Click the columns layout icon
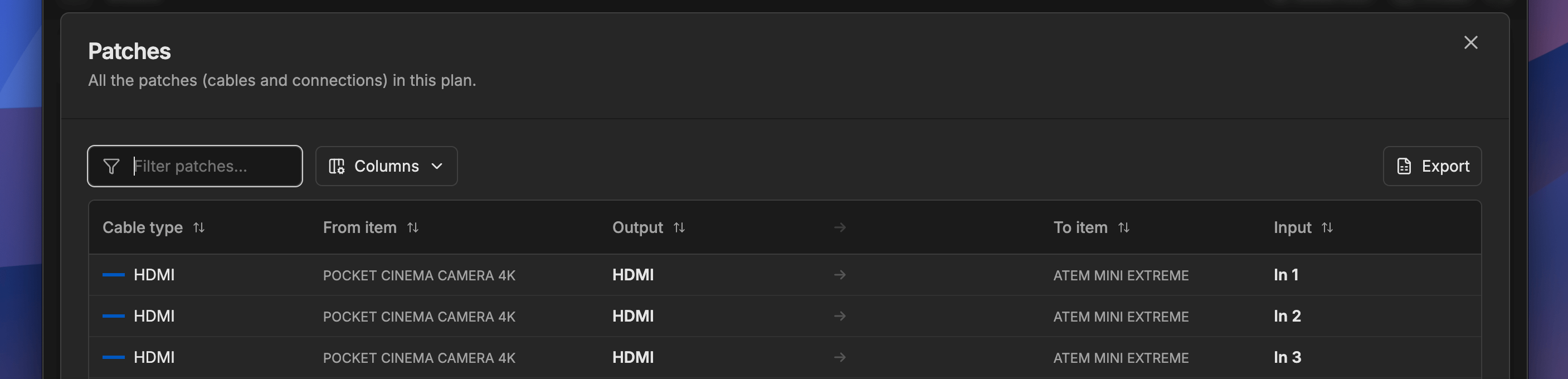 tap(337, 166)
